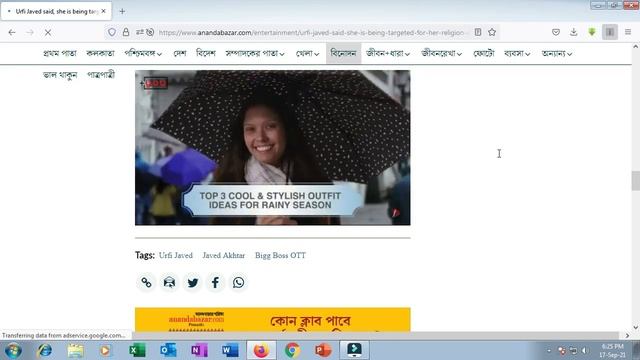Image resolution: width=640 pixels, height=360 pixels.
Task: Open the ভাল থাকুন link
Action: 60,75
